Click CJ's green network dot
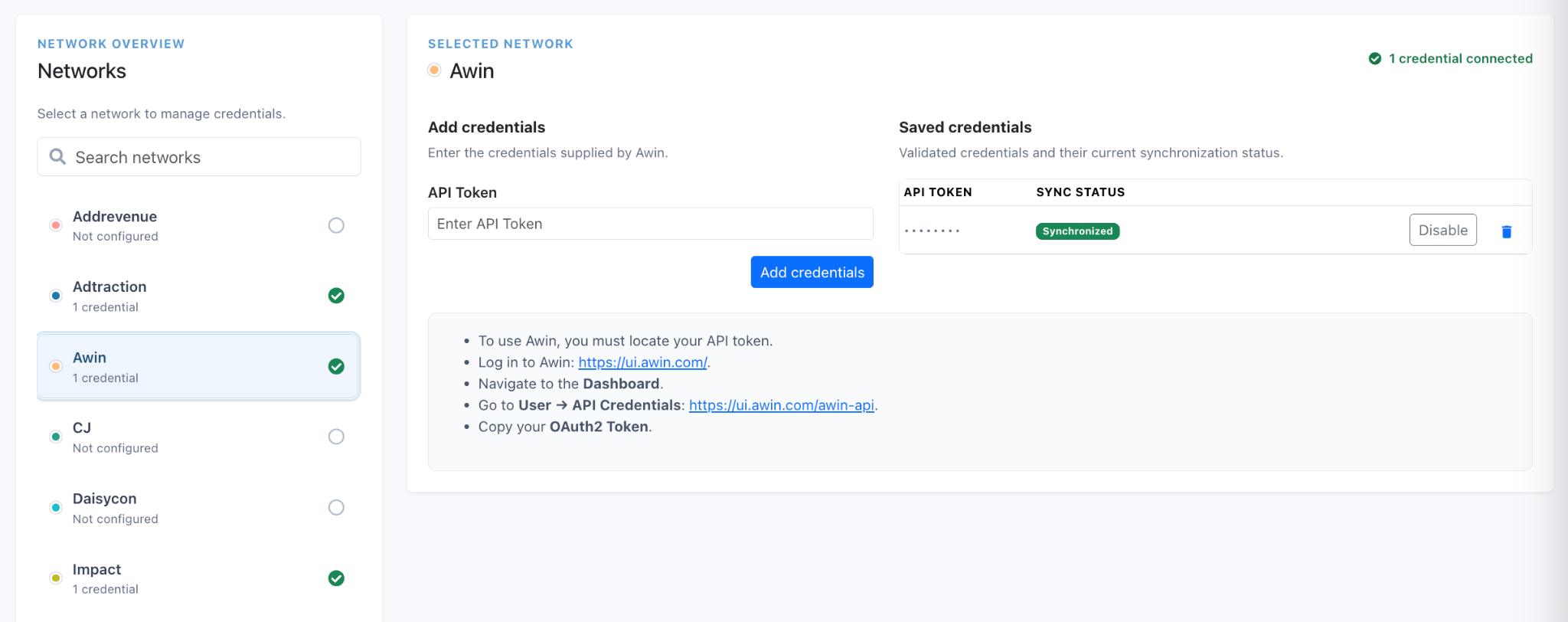This screenshot has width=1568, height=622. [56, 437]
